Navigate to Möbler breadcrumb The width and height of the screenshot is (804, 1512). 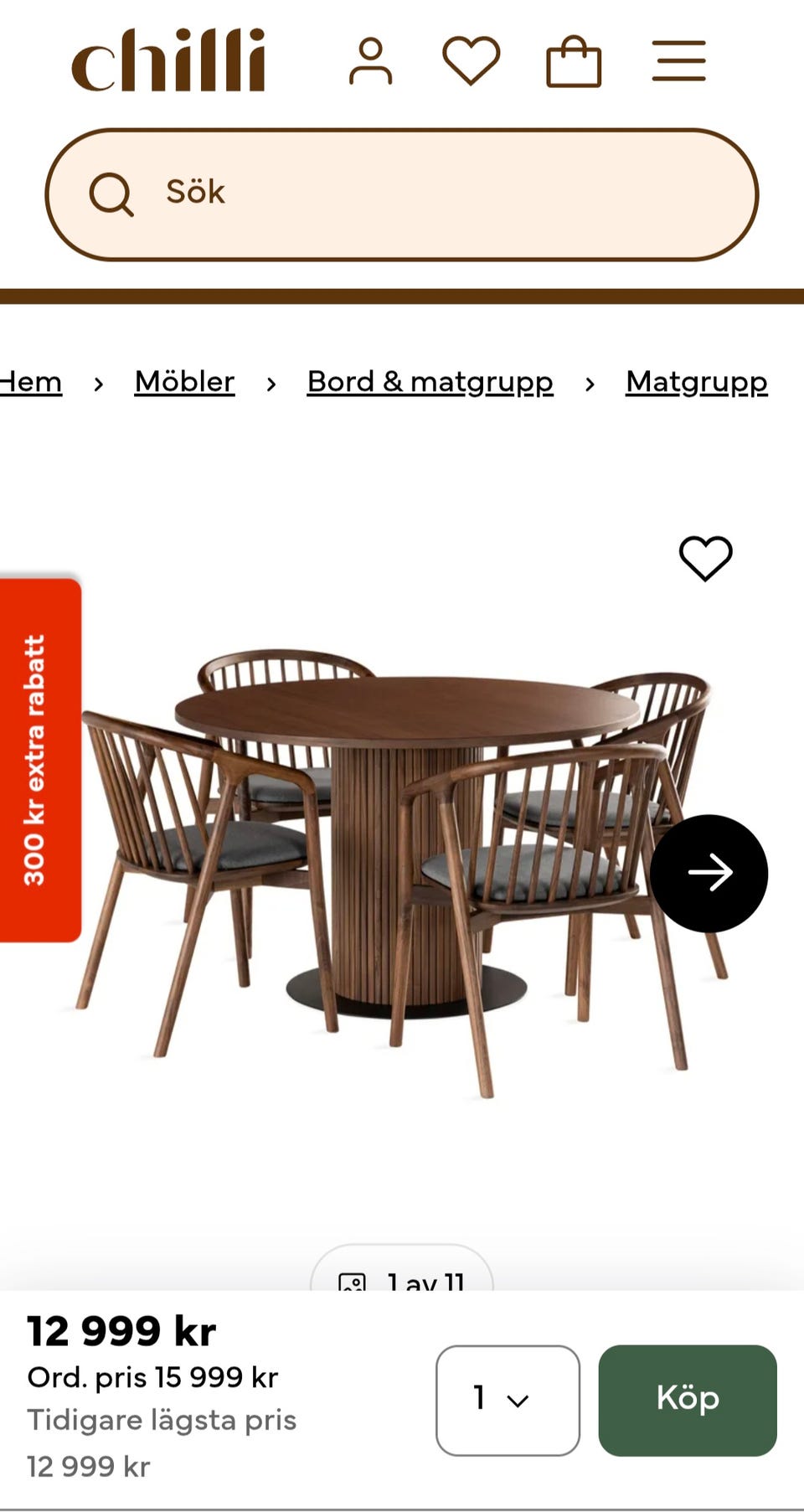tap(184, 382)
